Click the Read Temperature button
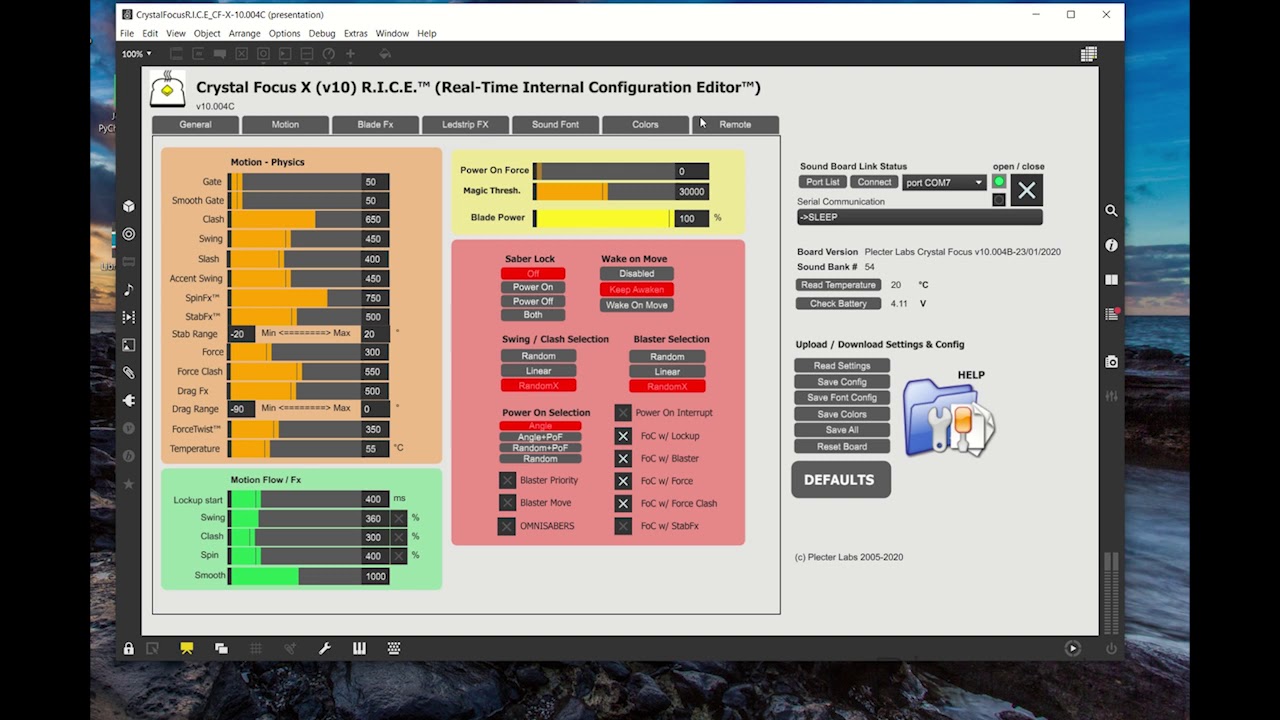 838,285
